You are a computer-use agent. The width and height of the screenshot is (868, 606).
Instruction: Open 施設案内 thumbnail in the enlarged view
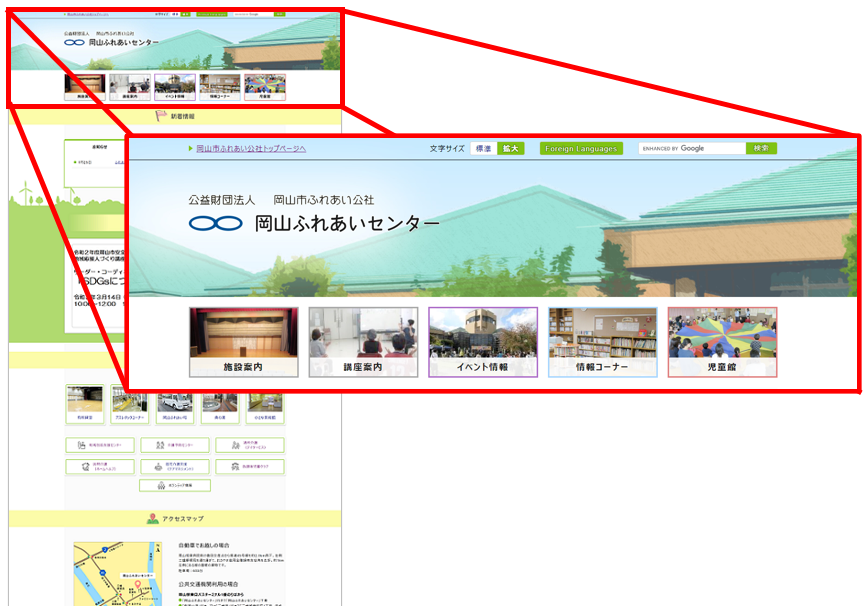244,343
